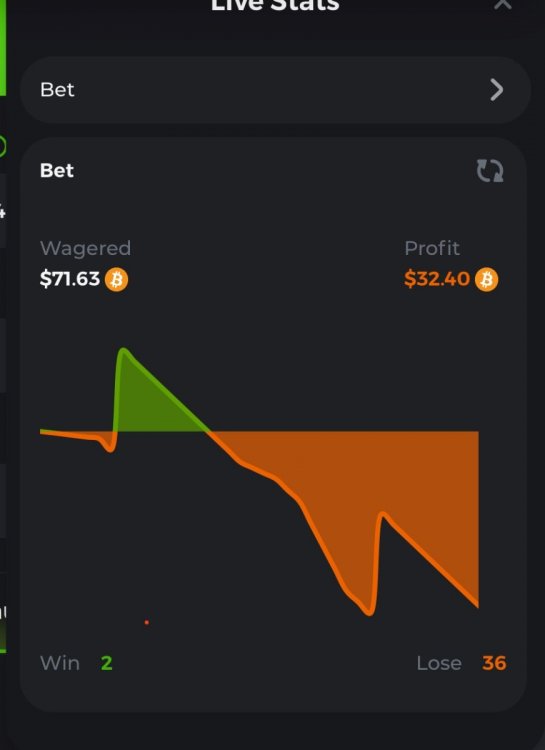The width and height of the screenshot is (545, 750).
Task: Click the green peak of the chart
Action: click(124, 352)
